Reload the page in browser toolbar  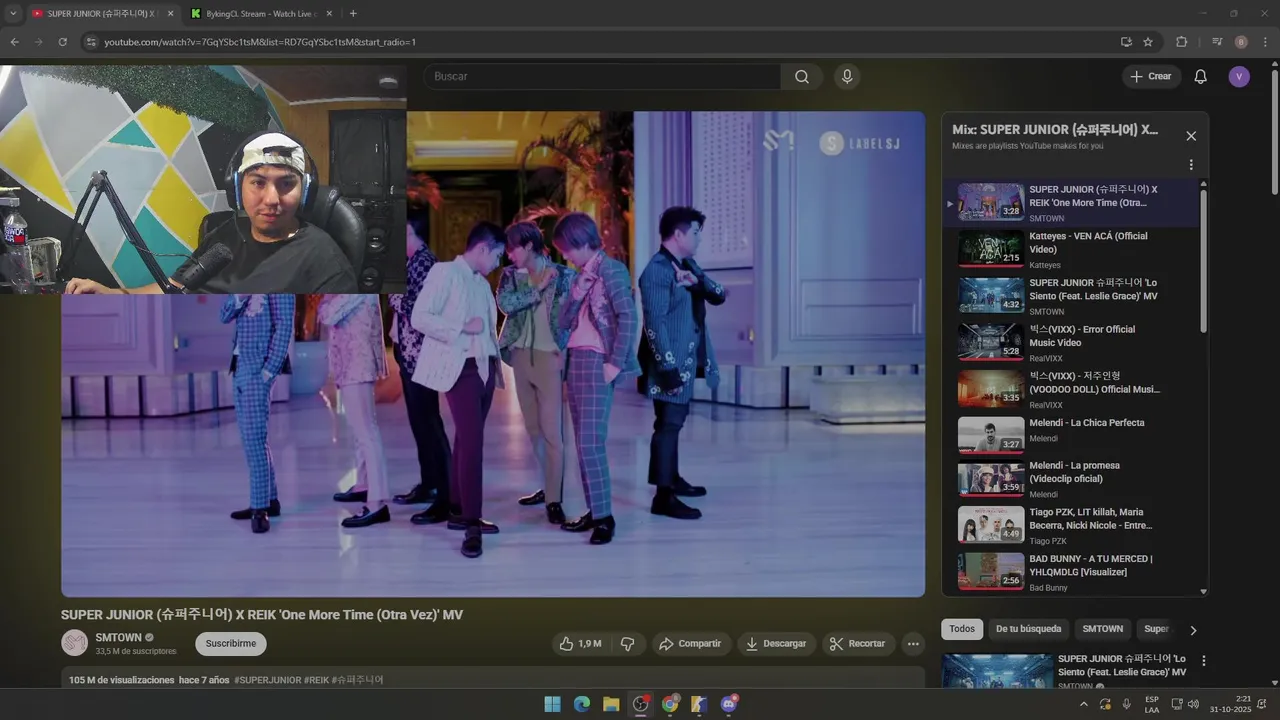(x=62, y=42)
